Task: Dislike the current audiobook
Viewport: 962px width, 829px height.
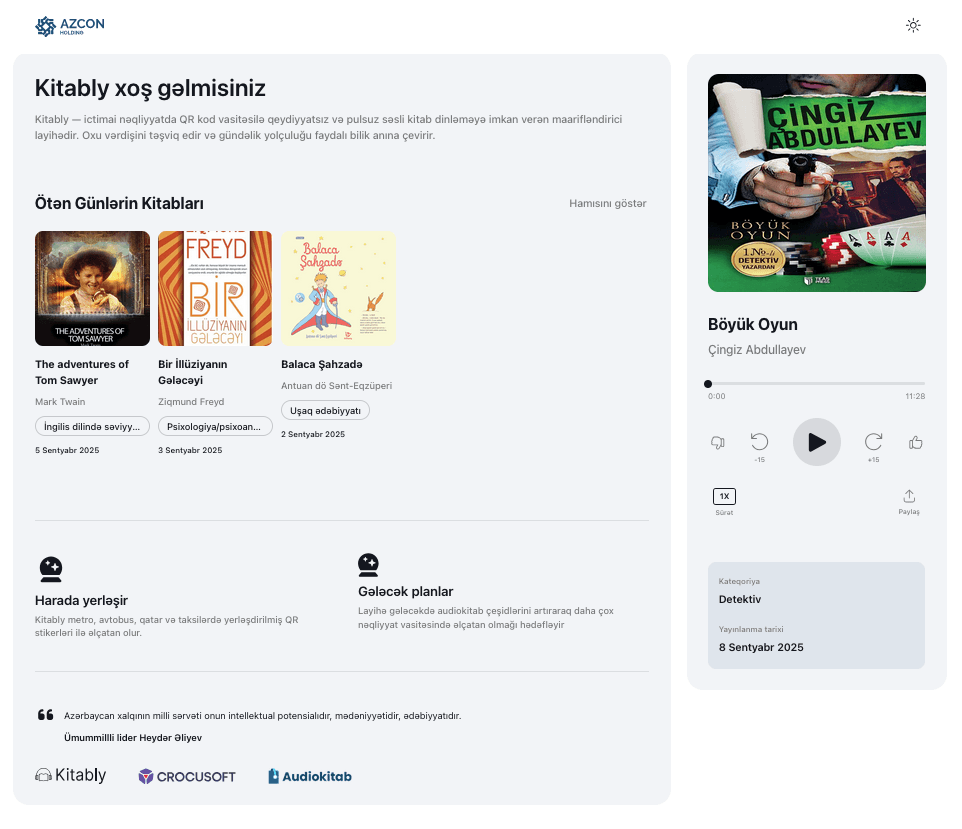Action: 717,443
